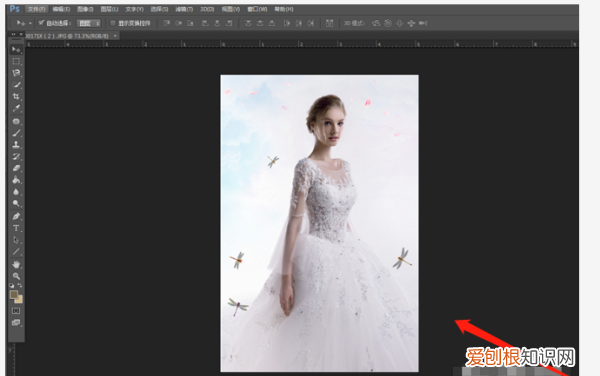Select the Crop tool
Screen dimensions: 600x376
[x=16, y=96]
